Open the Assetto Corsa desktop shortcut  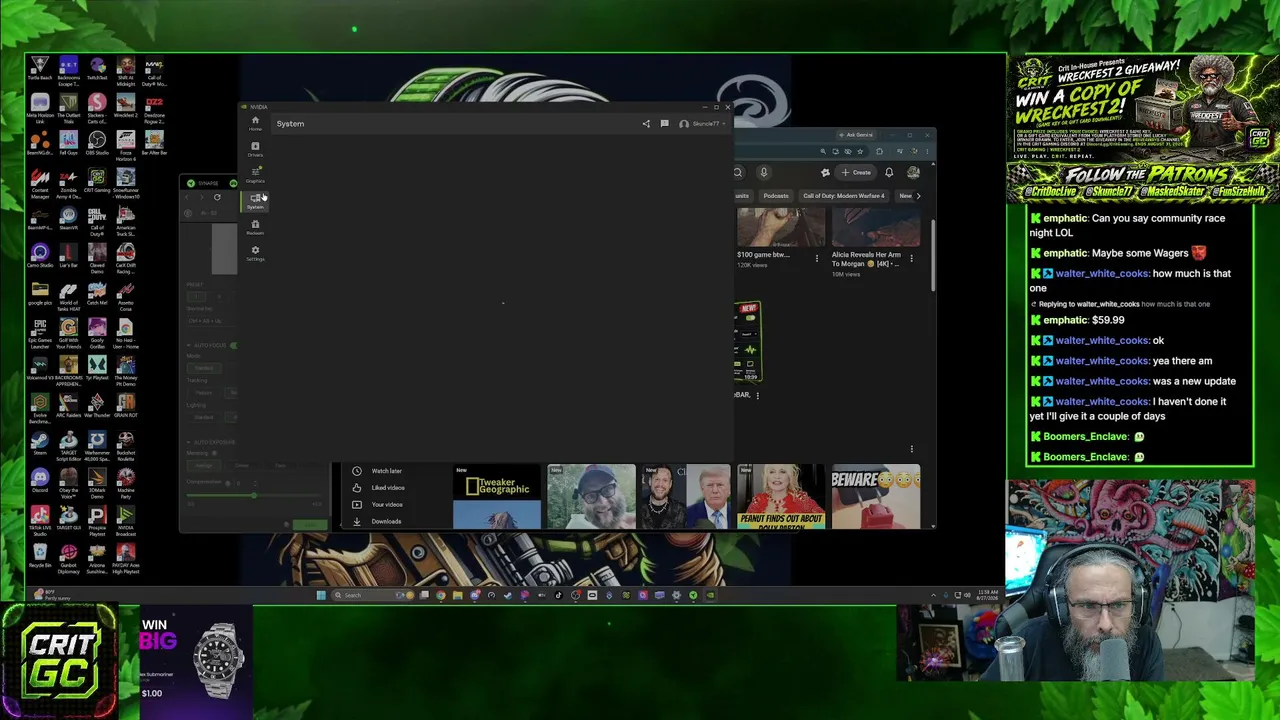point(126,298)
